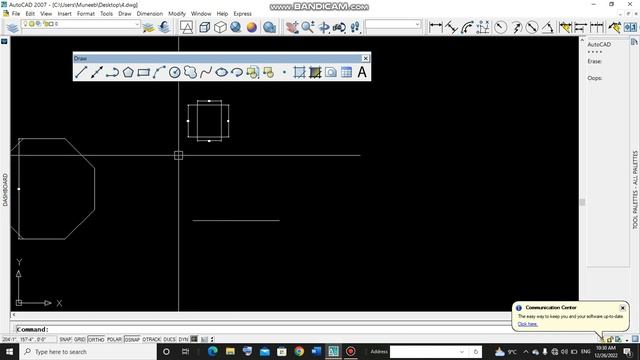Viewport: 640px width, 360px height.
Task: Click the Quick Dimension icon
Action: pos(565,27)
